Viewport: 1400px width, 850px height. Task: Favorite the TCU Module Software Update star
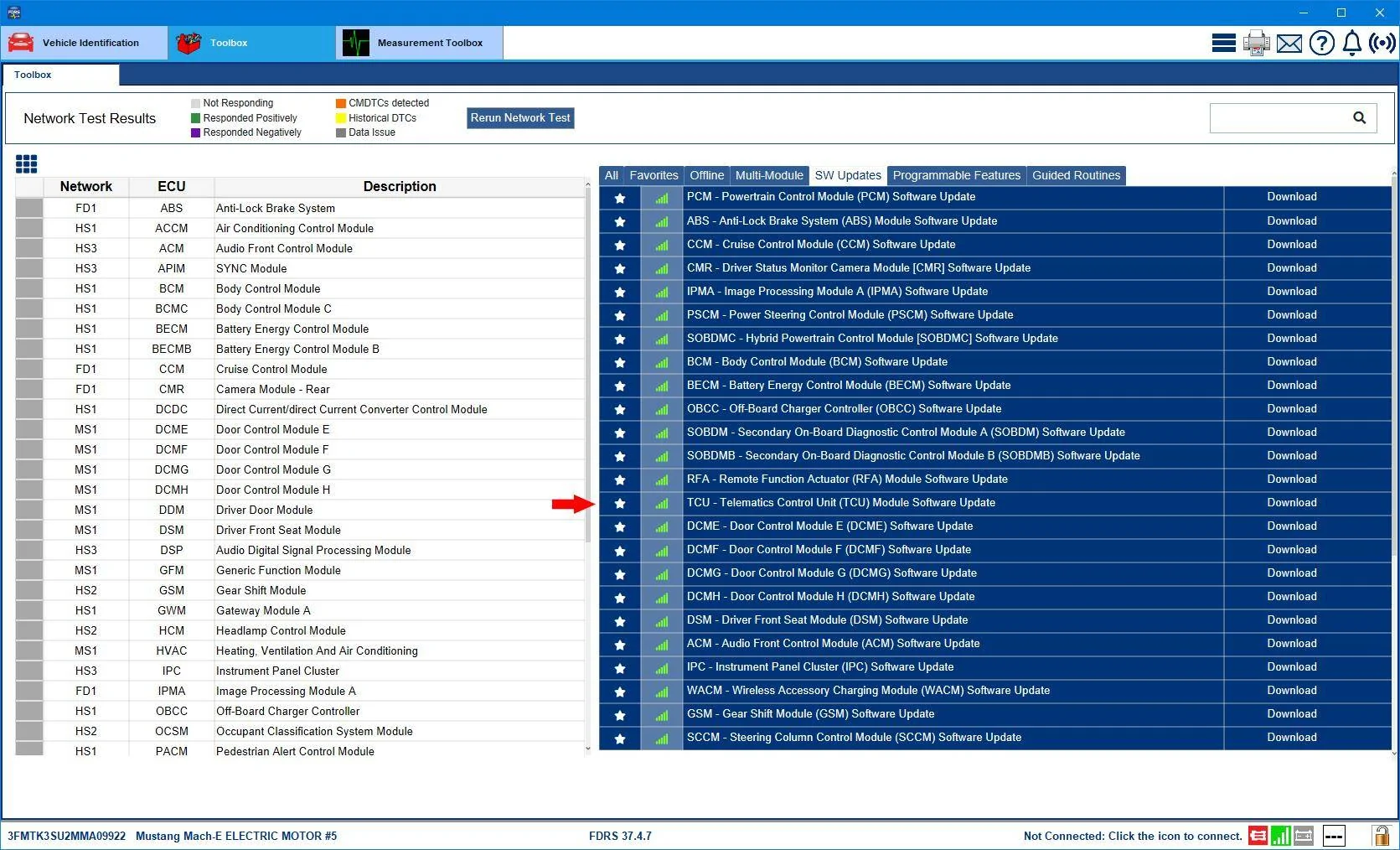pos(620,504)
